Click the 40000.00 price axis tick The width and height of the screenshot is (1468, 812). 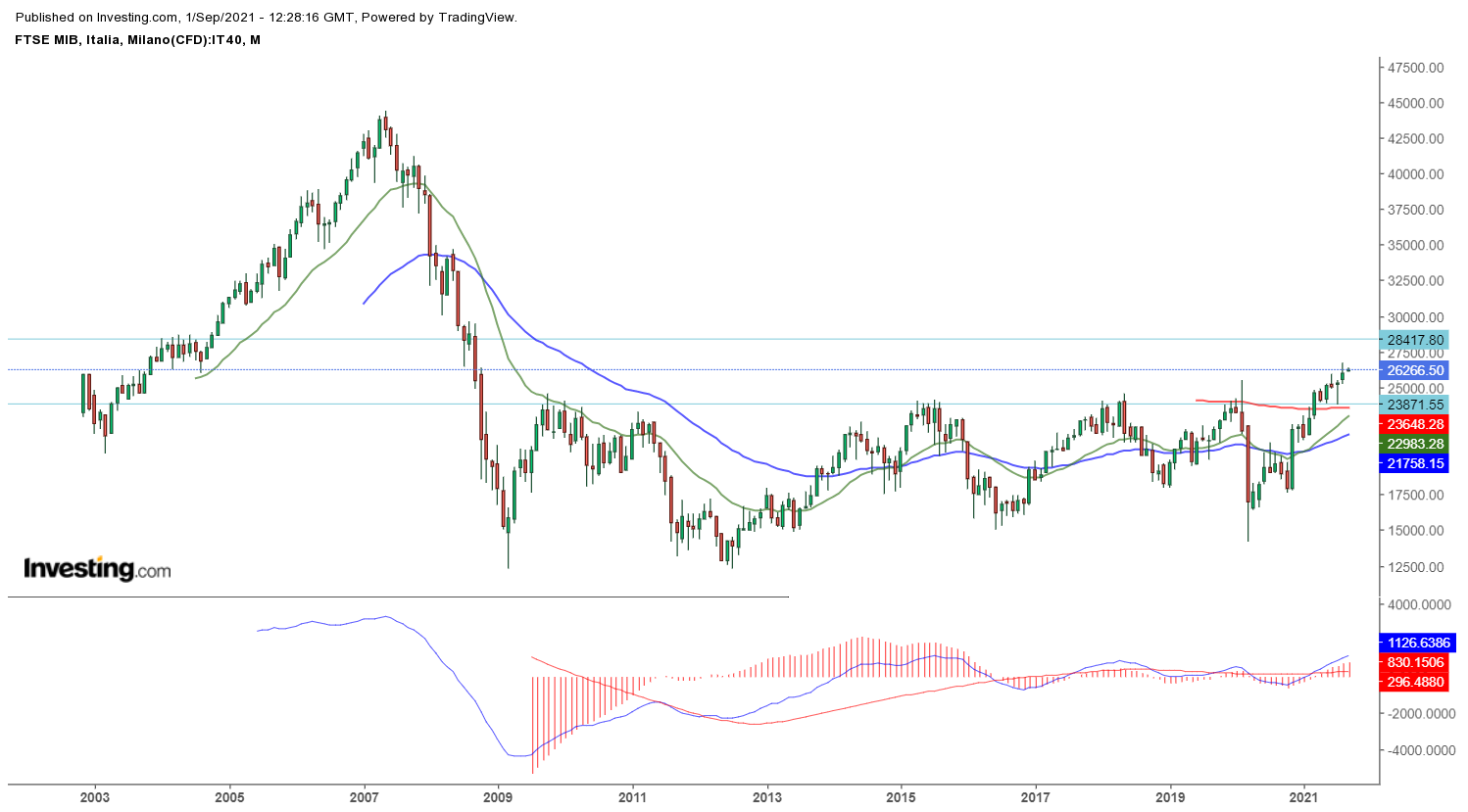click(1415, 174)
